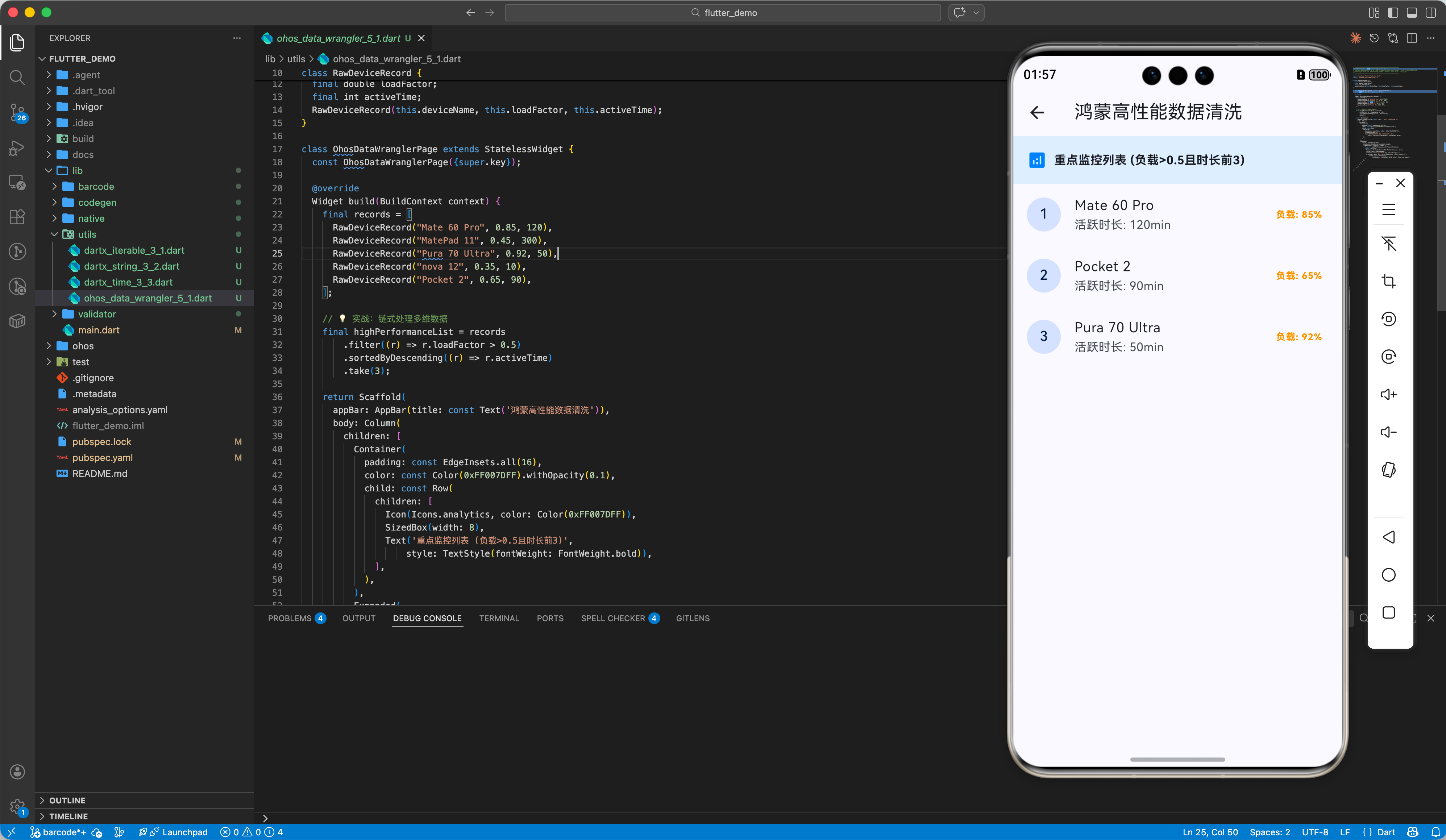Toggle the primary side bar layout button
Viewport: 1446px width, 840px height.
pos(1393,13)
